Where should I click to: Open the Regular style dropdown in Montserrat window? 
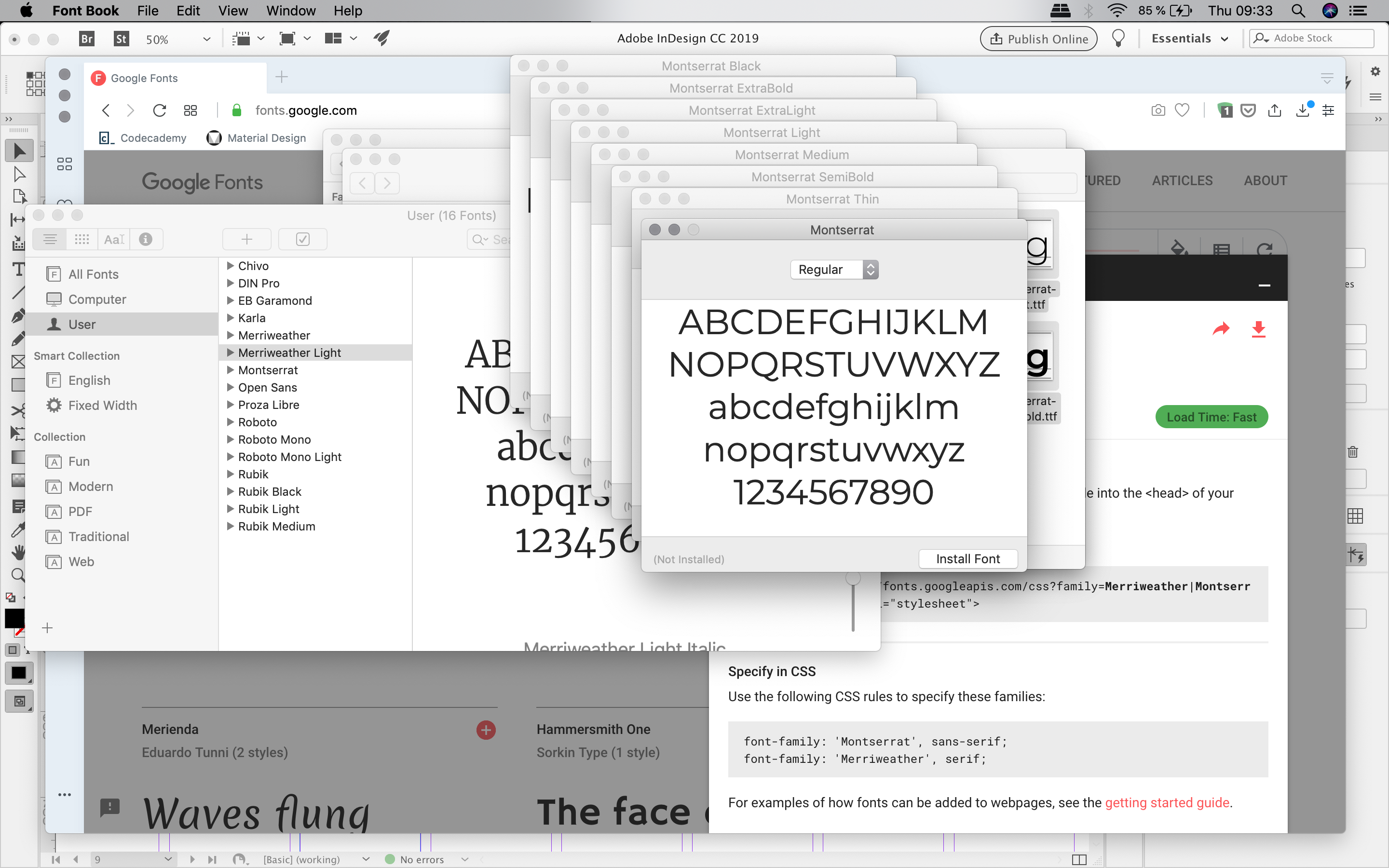[x=834, y=269]
